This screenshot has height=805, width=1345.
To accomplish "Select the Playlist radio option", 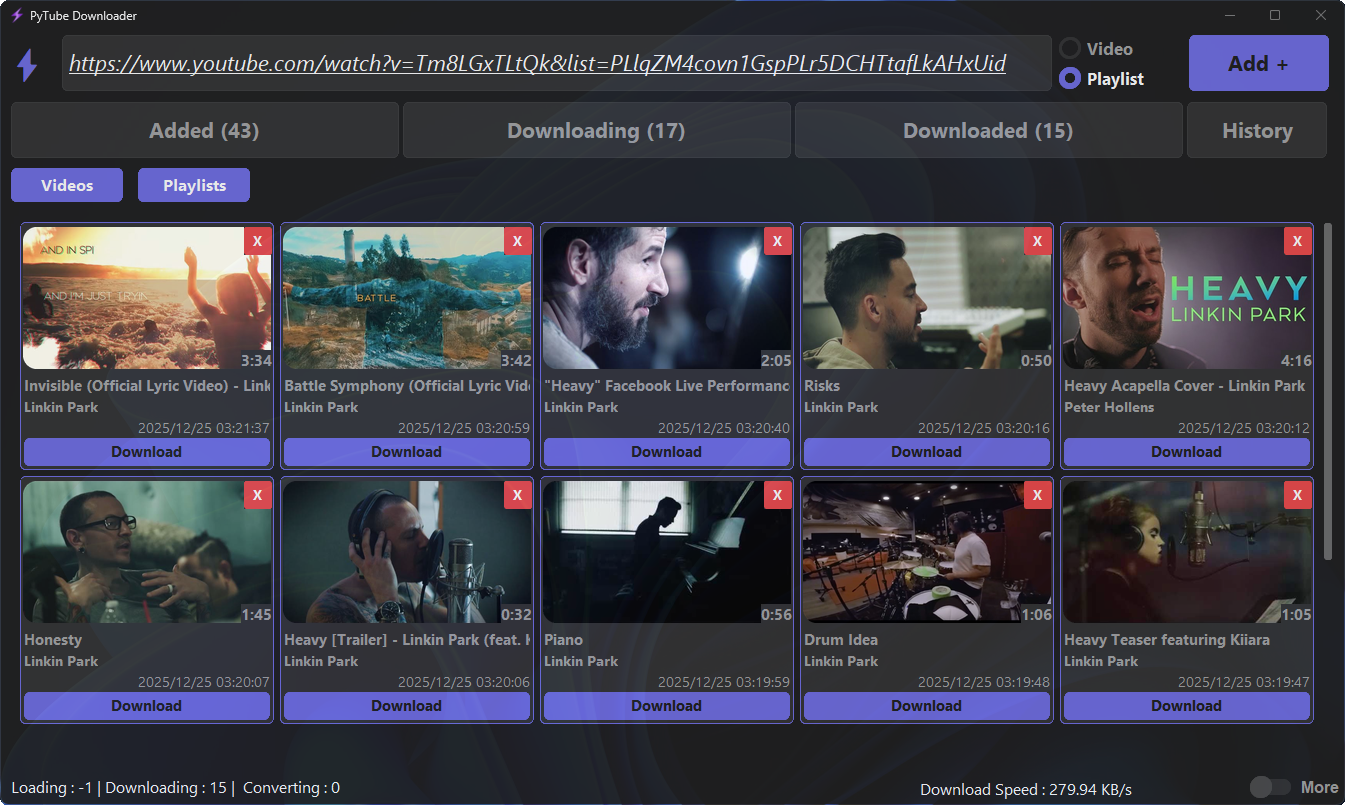I will tap(1070, 78).
